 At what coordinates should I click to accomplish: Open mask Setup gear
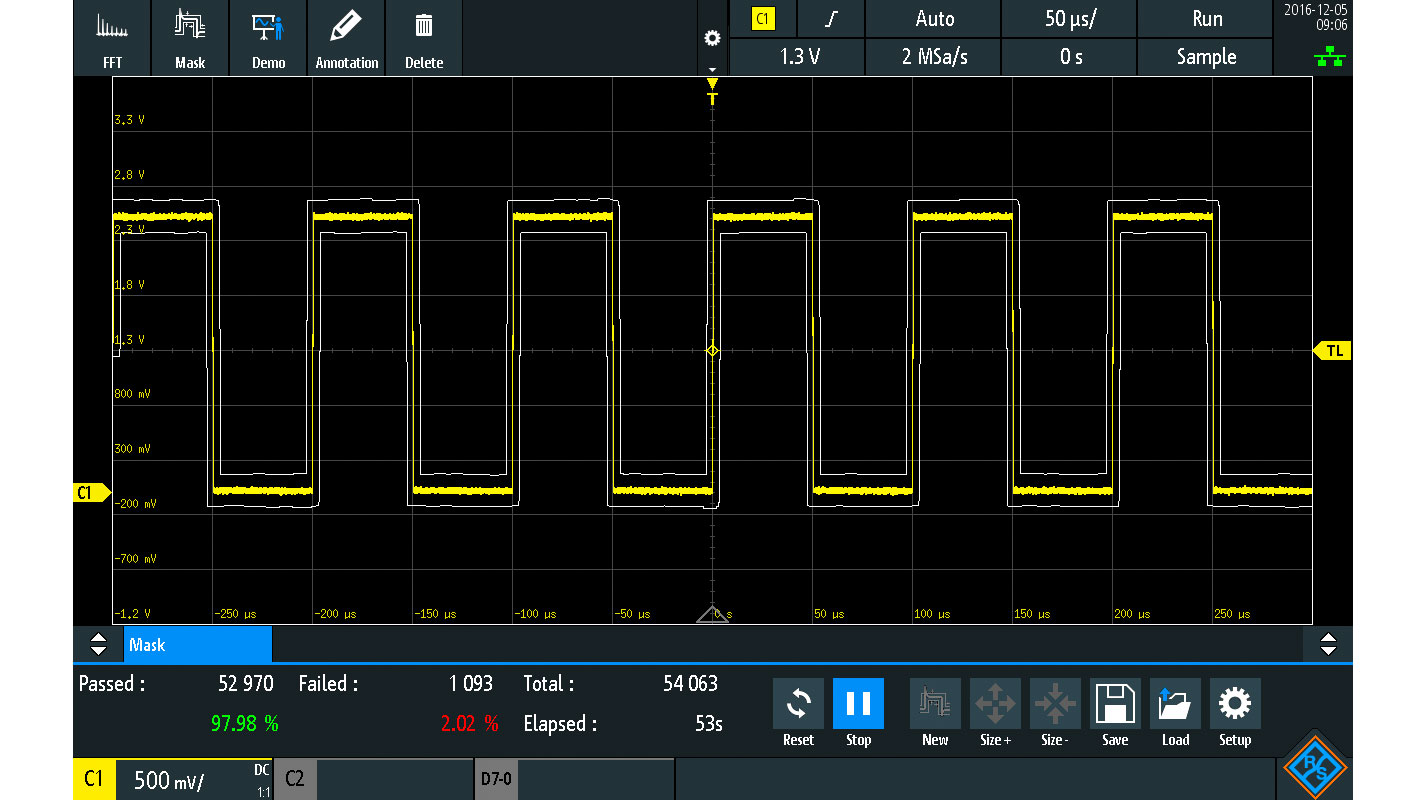click(1235, 714)
